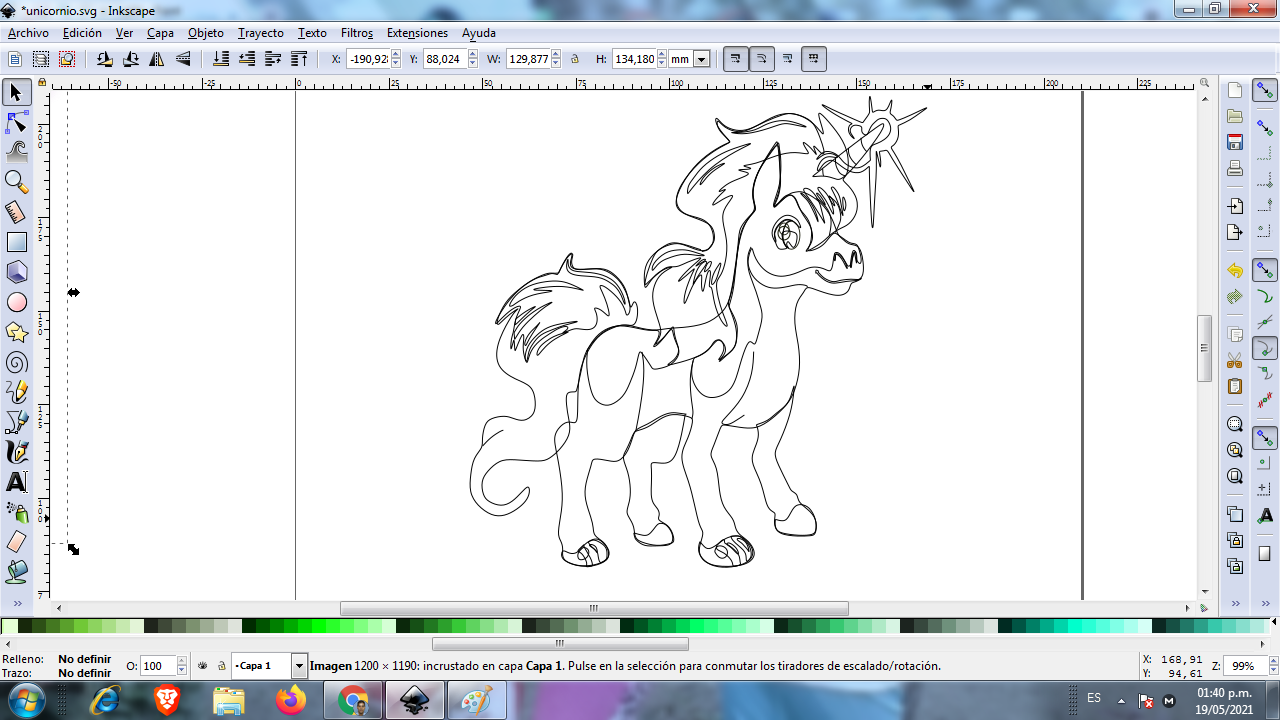Click Deselect icon in tool controls bar
The height and width of the screenshot is (720, 1280).
click(67, 59)
